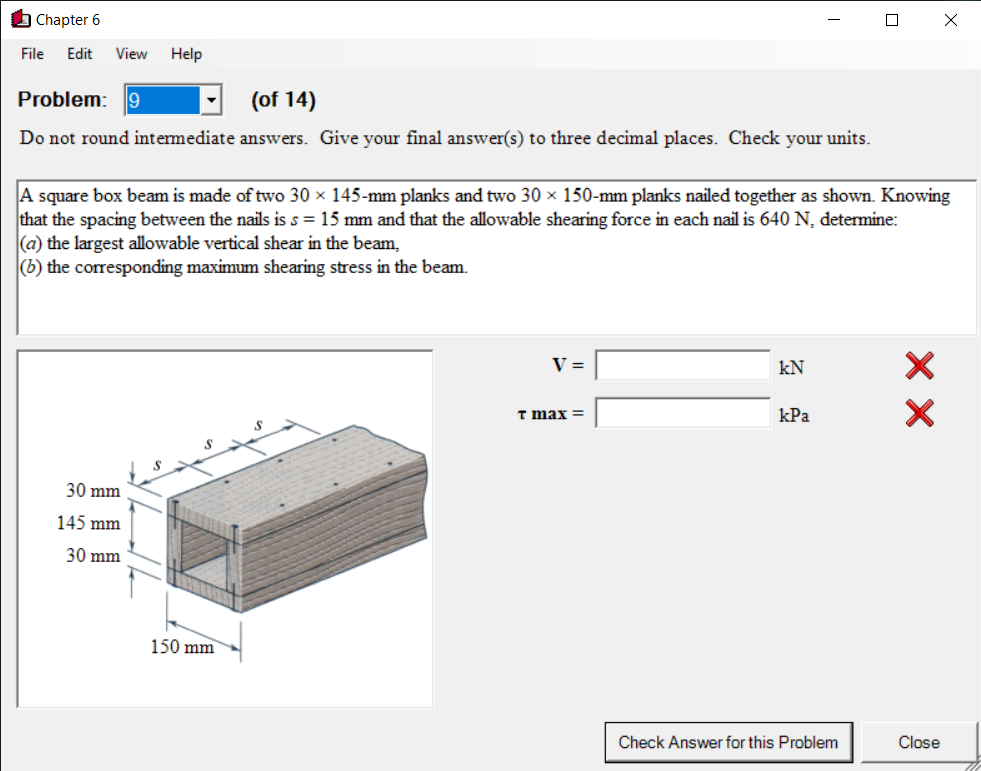Click the red X icon beside the τ max field
Screen dimensions: 981x771
tap(918, 413)
